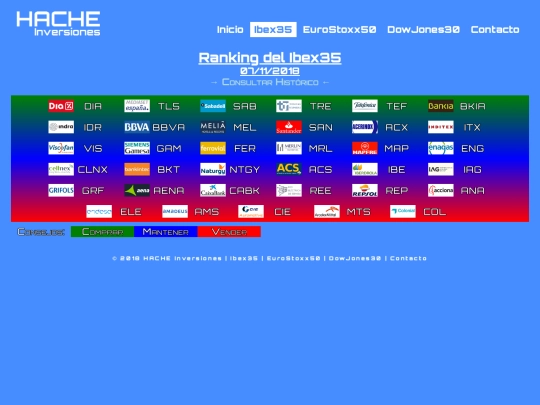Open the ArcelorMittal logo
Image resolution: width=540 pixels, height=405 pixels.
[x=327, y=211]
